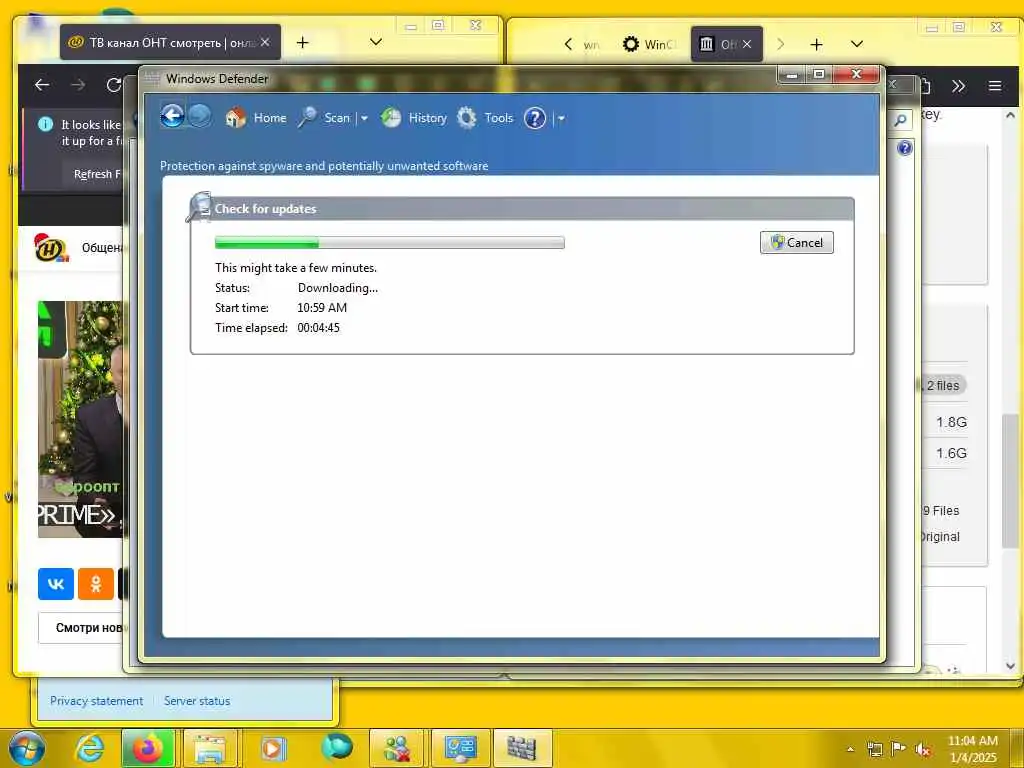
Task: Open a new tab in left Firefox window
Action: 302,42
